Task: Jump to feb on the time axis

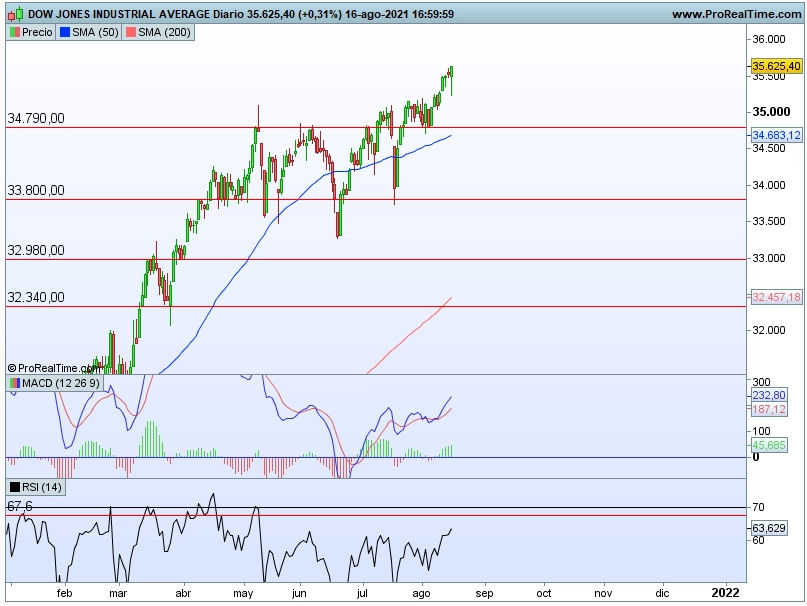Action: click(x=64, y=593)
